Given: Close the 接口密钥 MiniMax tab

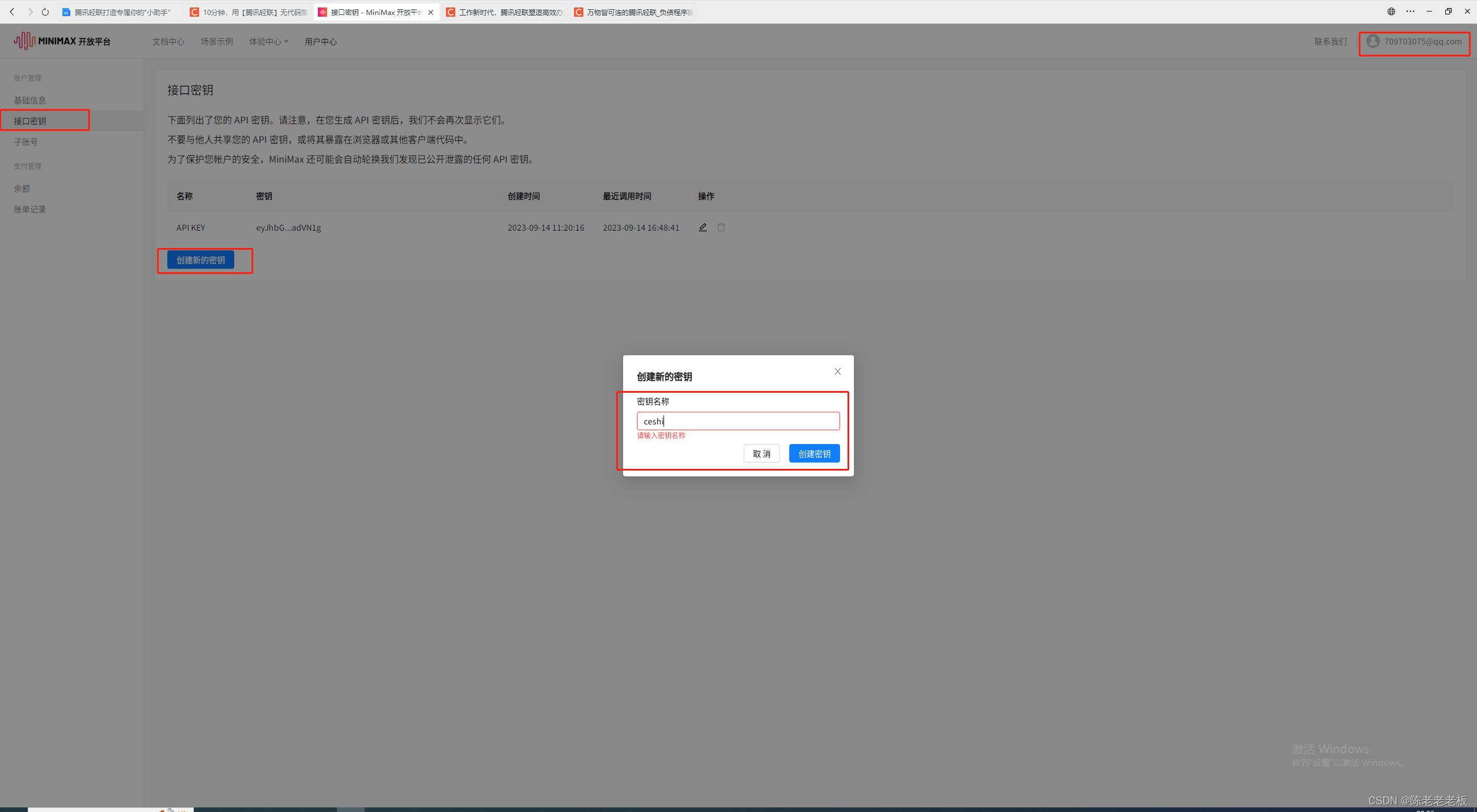Looking at the screenshot, I should pyautogui.click(x=430, y=12).
